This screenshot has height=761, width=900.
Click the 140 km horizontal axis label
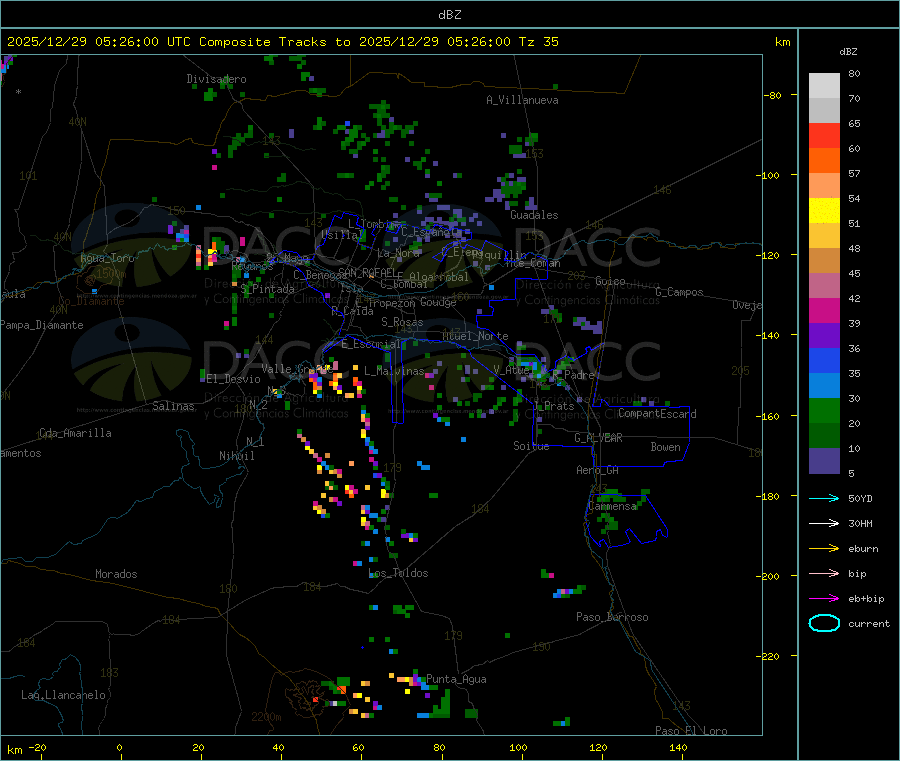click(x=678, y=747)
